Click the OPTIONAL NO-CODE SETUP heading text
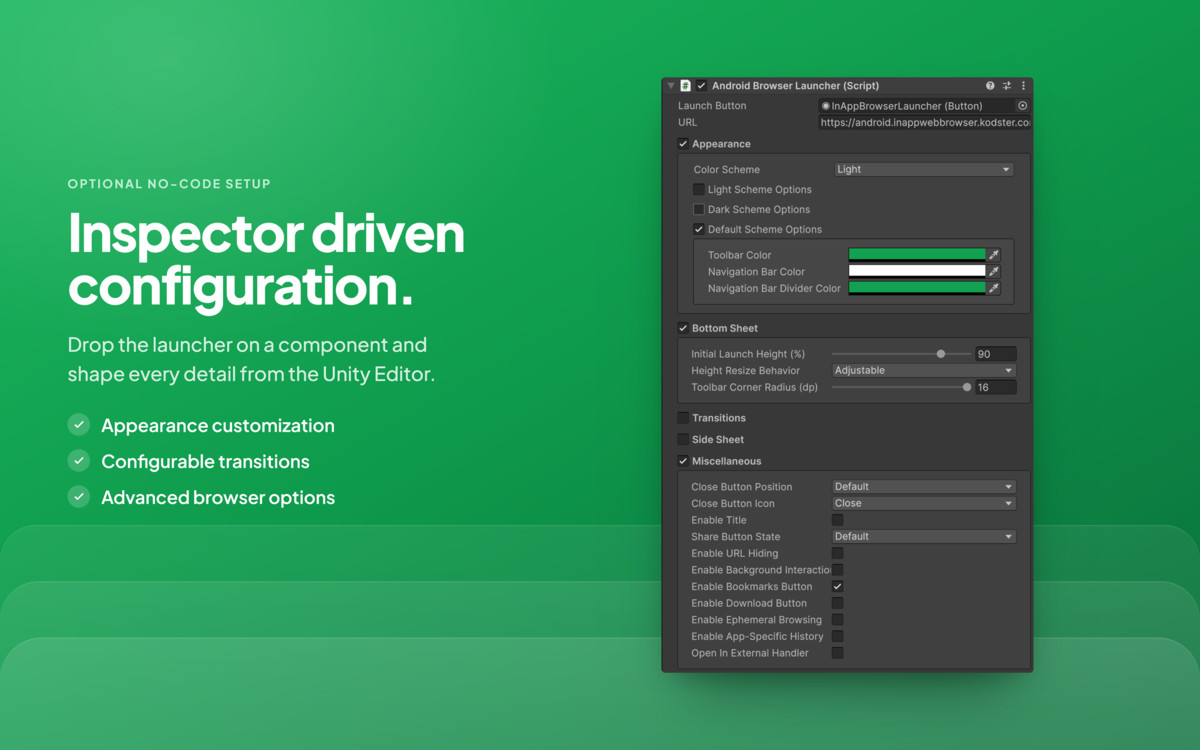1200x750 pixels. coord(169,184)
